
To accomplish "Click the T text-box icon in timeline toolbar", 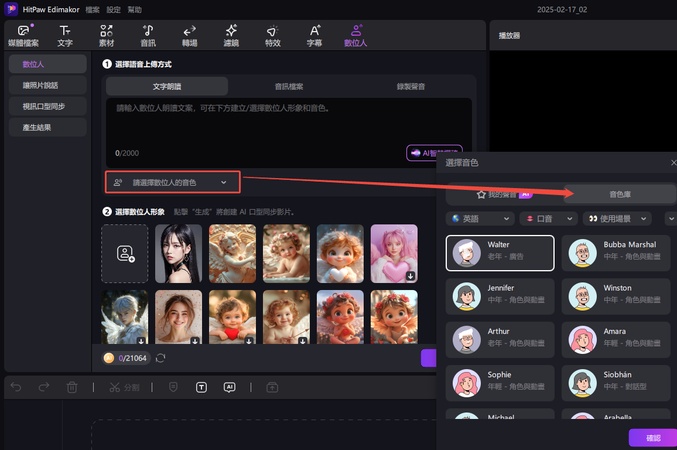I will pos(201,387).
